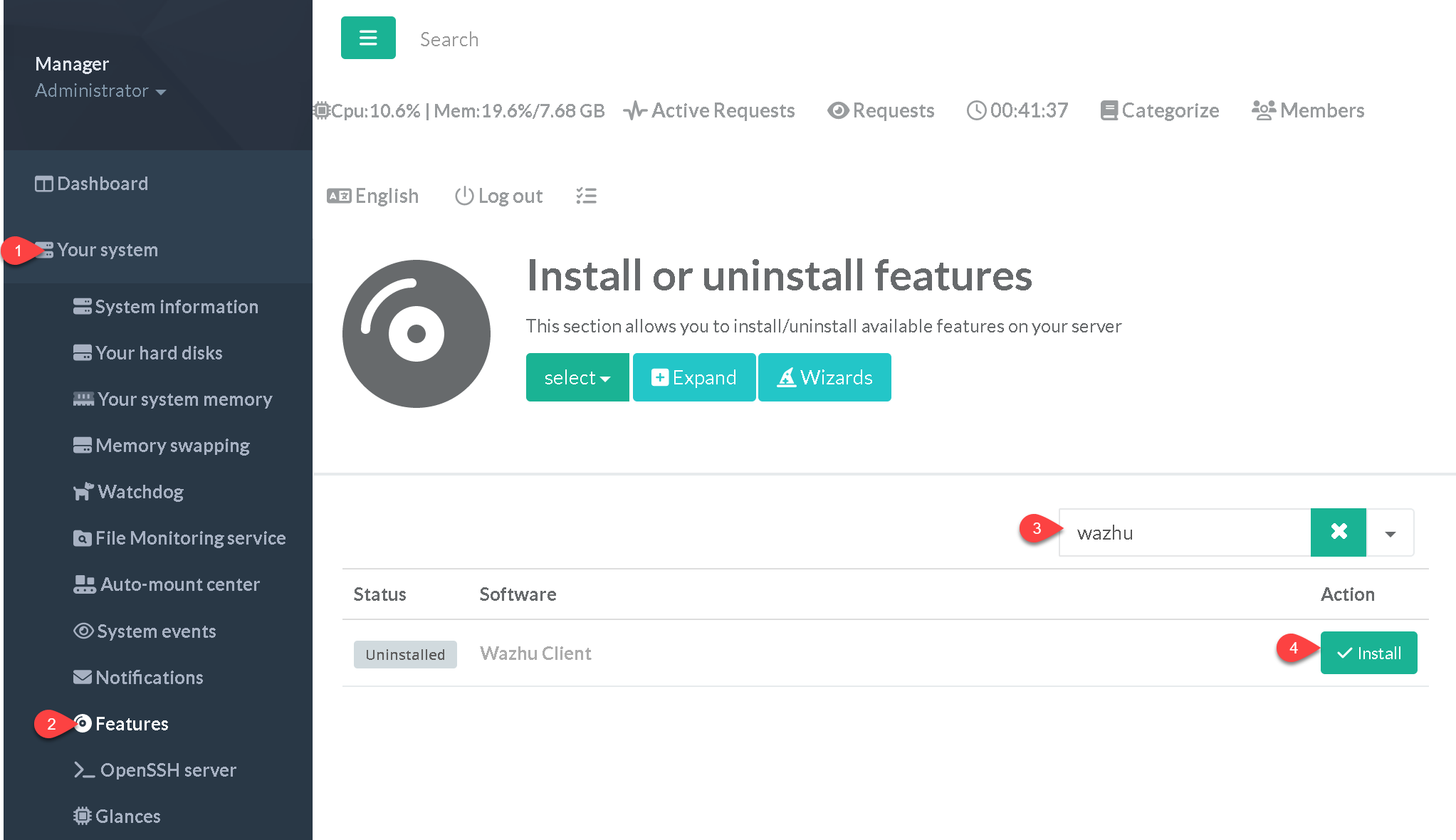
Task: Open the Requests eye item
Action: (x=881, y=110)
